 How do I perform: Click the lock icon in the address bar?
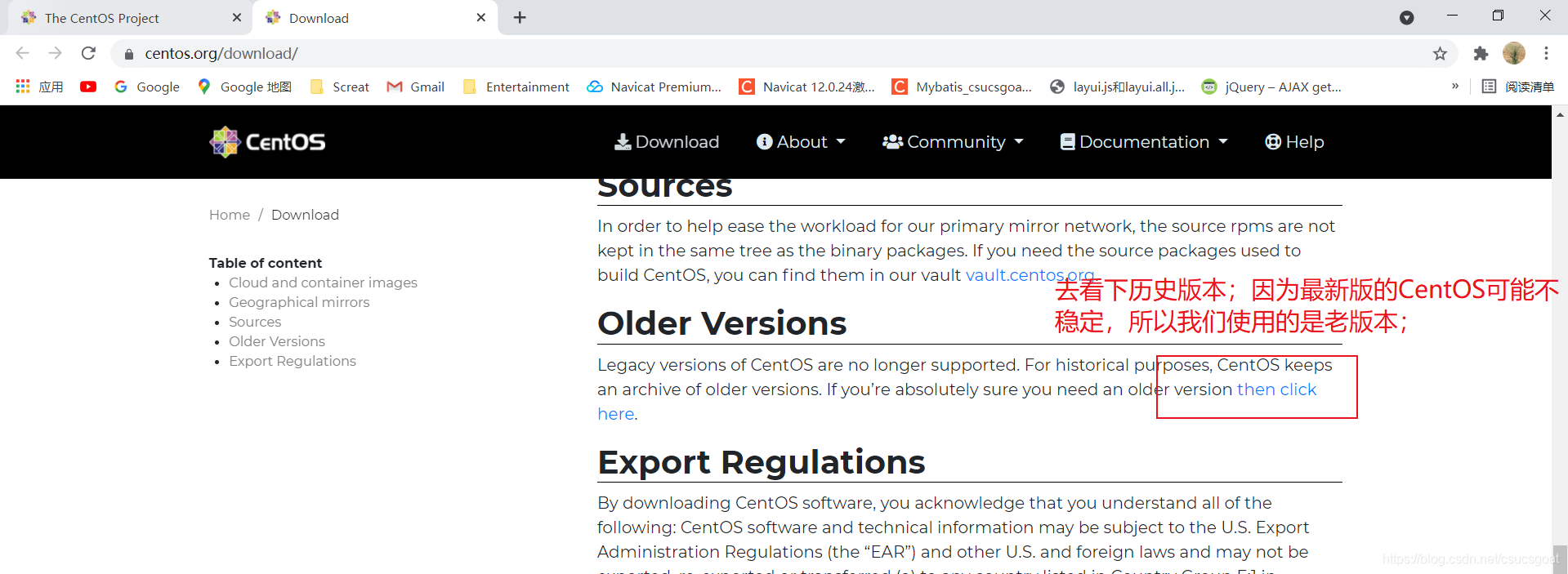[x=128, y=54]
